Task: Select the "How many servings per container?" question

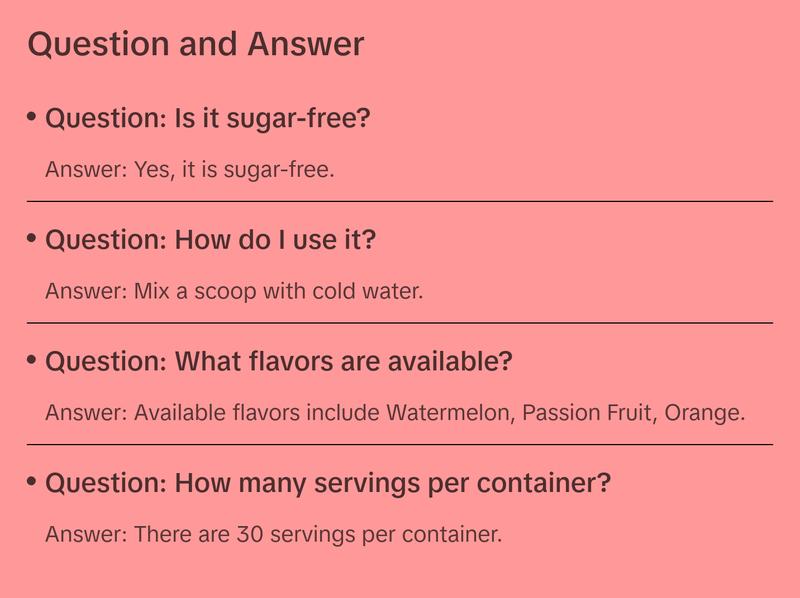Action: [328, 484]
